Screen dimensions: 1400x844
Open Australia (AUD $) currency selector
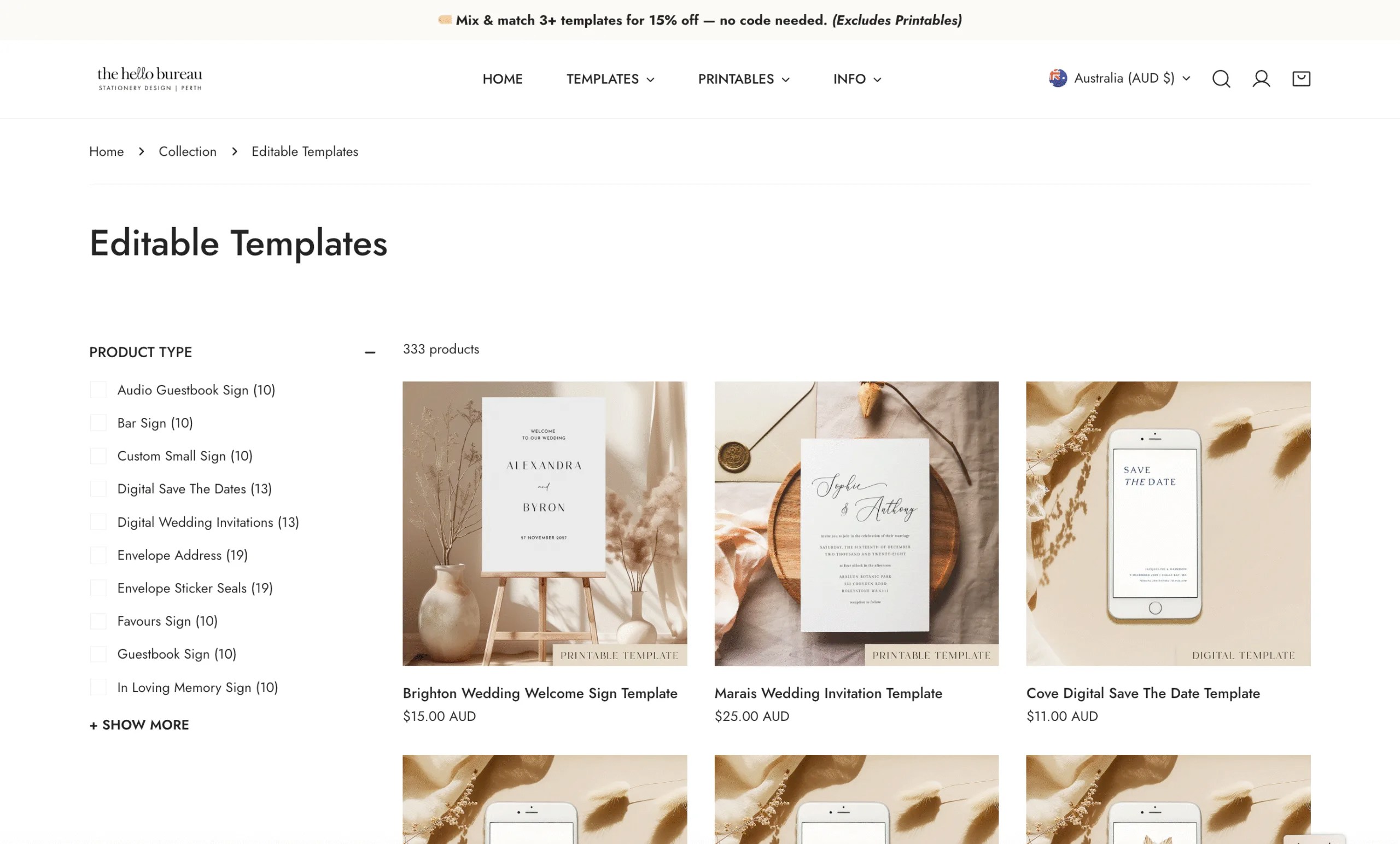pyautogui.click(x=1119, y=78)
